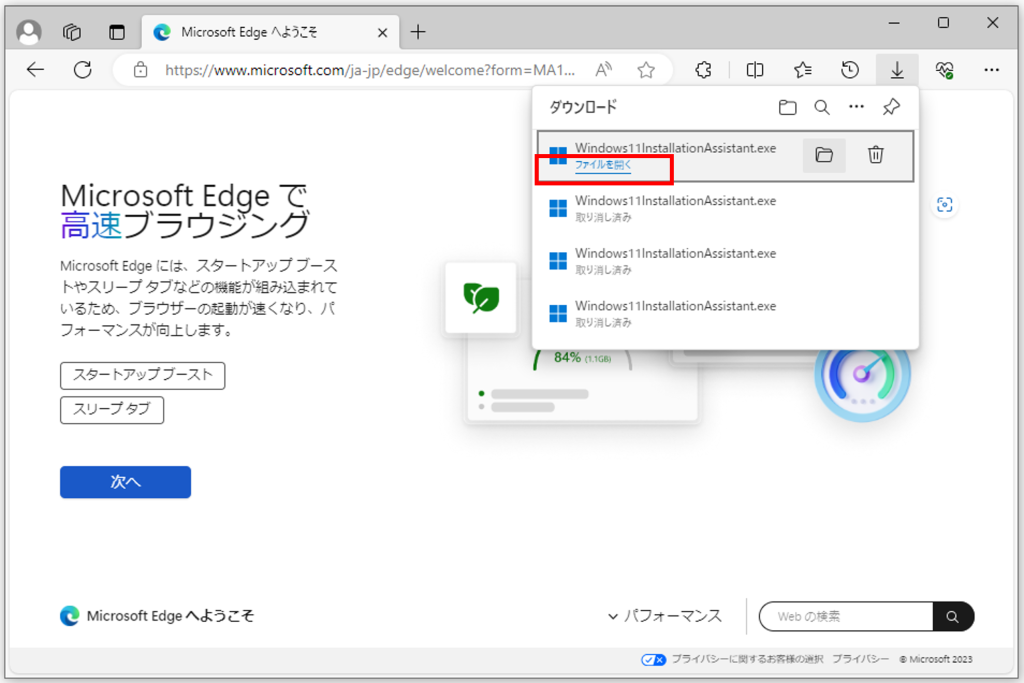The width and height of the screenshot is (1024, 683).
Task: Click the Microsoft Edge へようこそ footer logo
Action: [x=157, y=616]
